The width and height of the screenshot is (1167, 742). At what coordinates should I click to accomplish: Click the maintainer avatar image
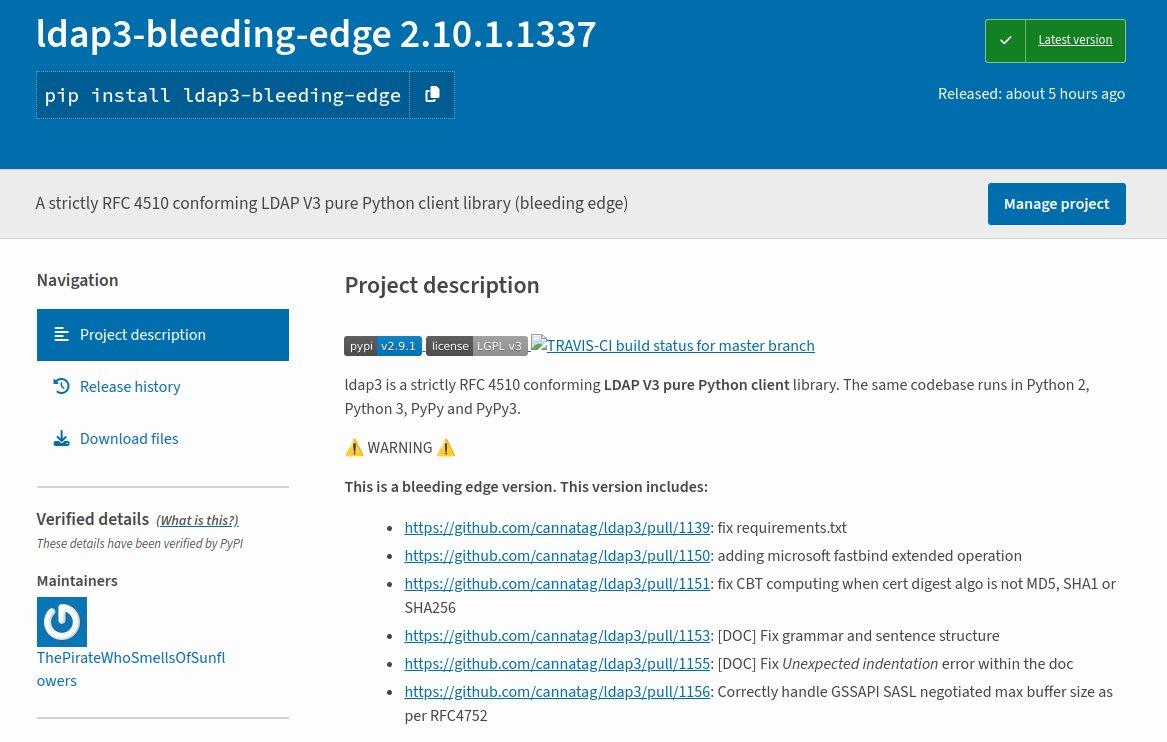[62, 621]
